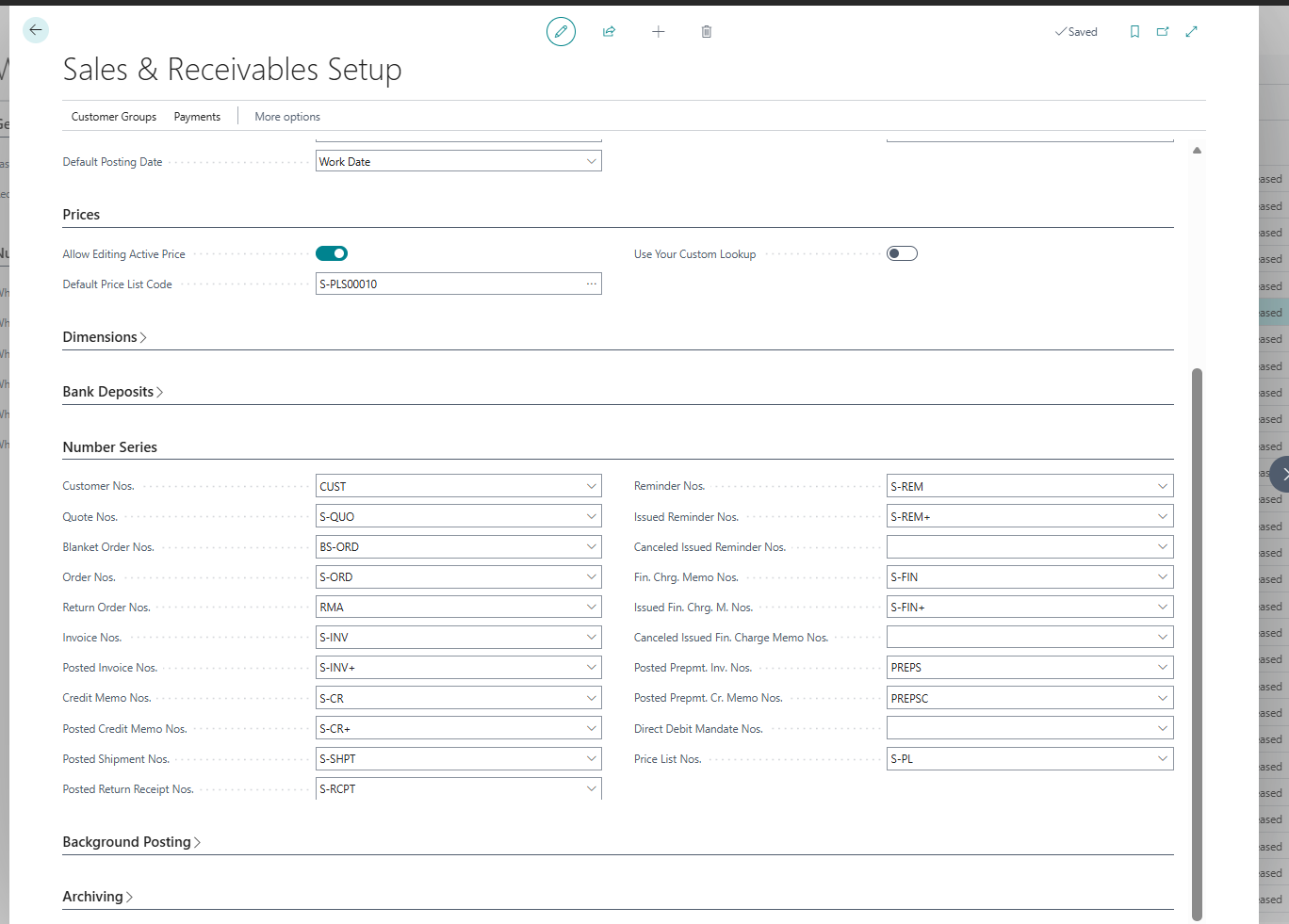Open Posted Credit Memo Nos. dropdown arrow

tap(592, 728)
